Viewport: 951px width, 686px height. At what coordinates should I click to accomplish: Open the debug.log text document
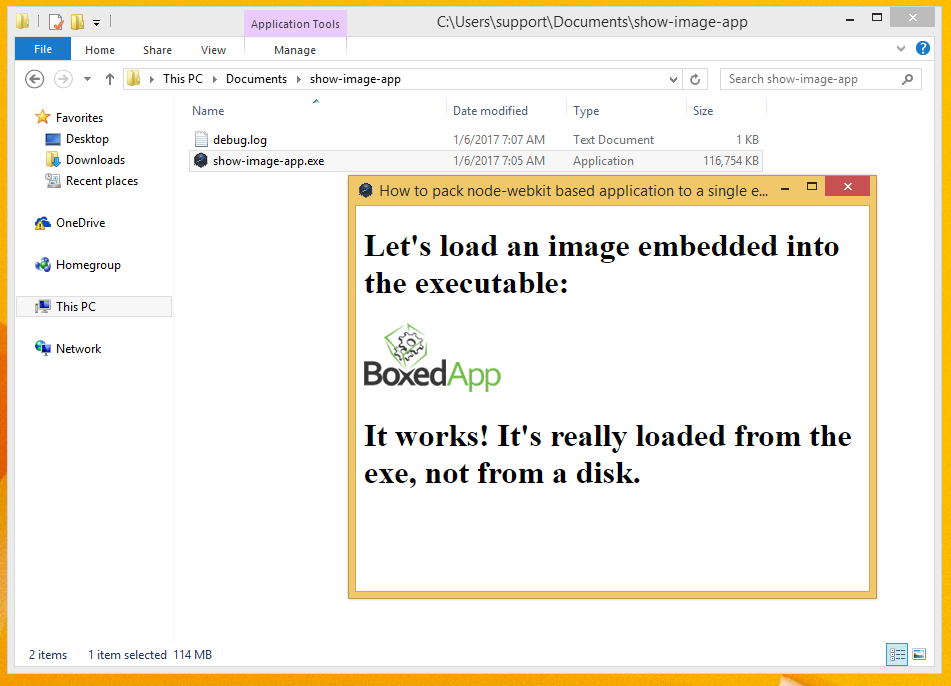click(x=239, y=140)
